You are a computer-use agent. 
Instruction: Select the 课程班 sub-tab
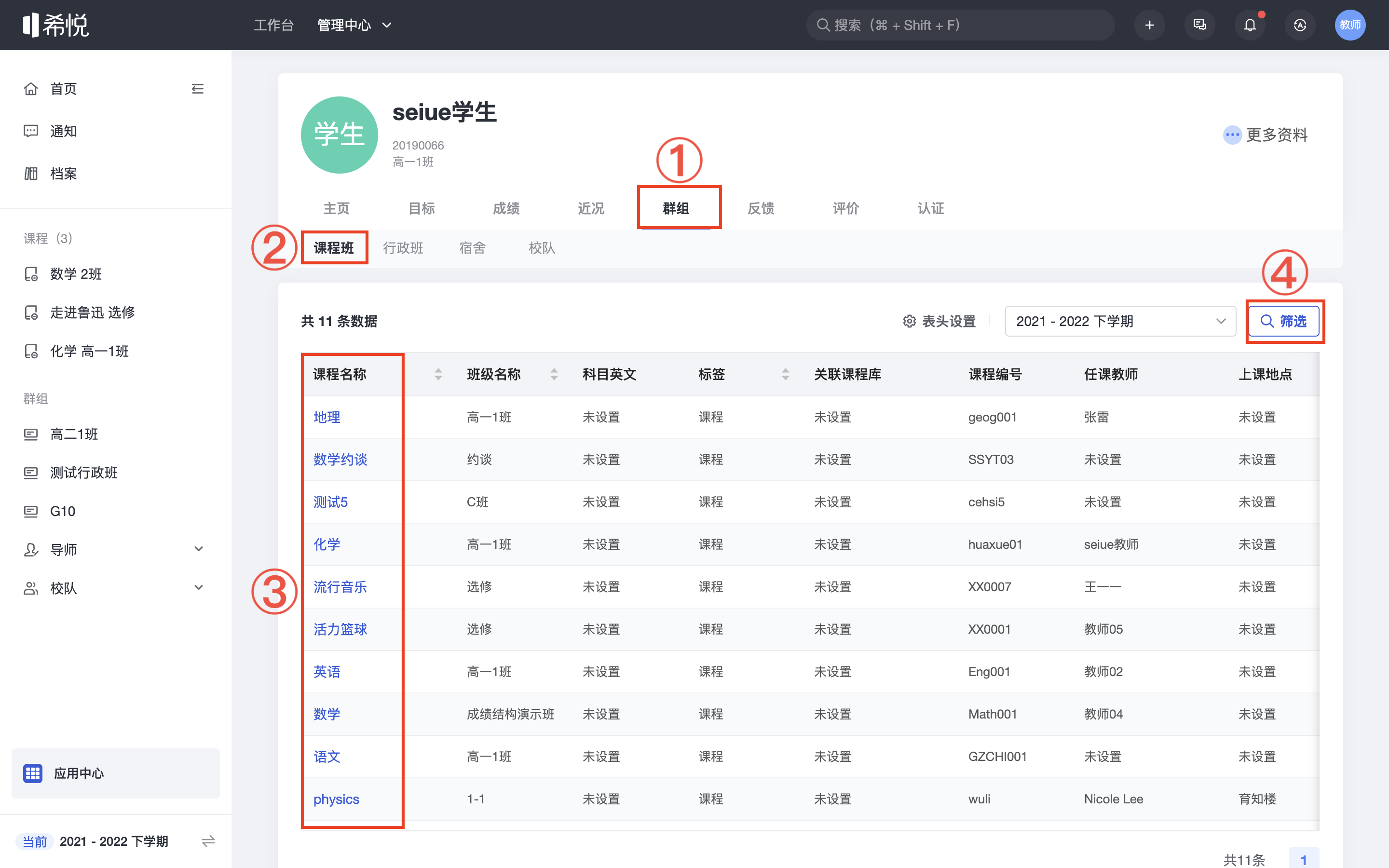click(x=334, y=248)
